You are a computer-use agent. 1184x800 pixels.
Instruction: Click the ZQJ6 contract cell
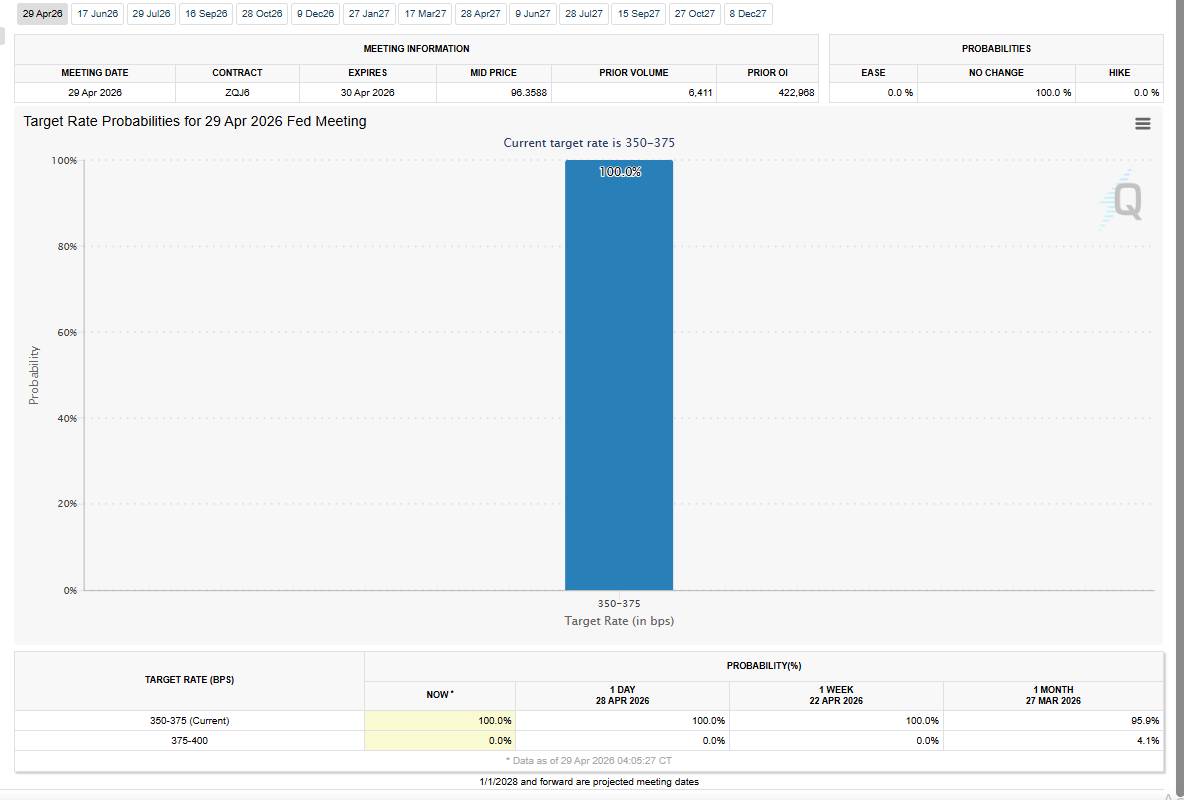click(x=237, y=92)
